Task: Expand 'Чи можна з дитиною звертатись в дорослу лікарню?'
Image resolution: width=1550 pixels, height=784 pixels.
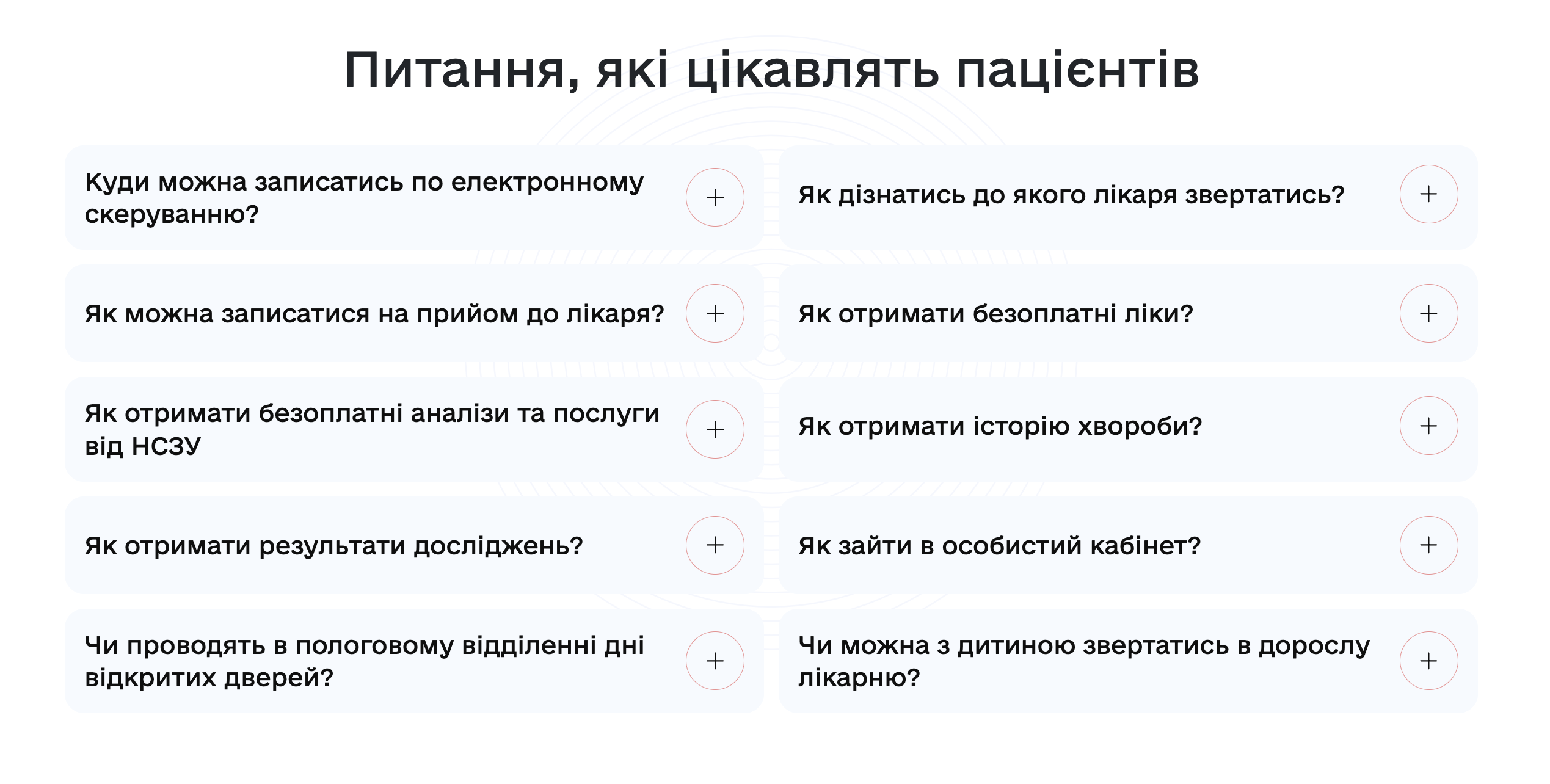Action: tap(1083, 661)
